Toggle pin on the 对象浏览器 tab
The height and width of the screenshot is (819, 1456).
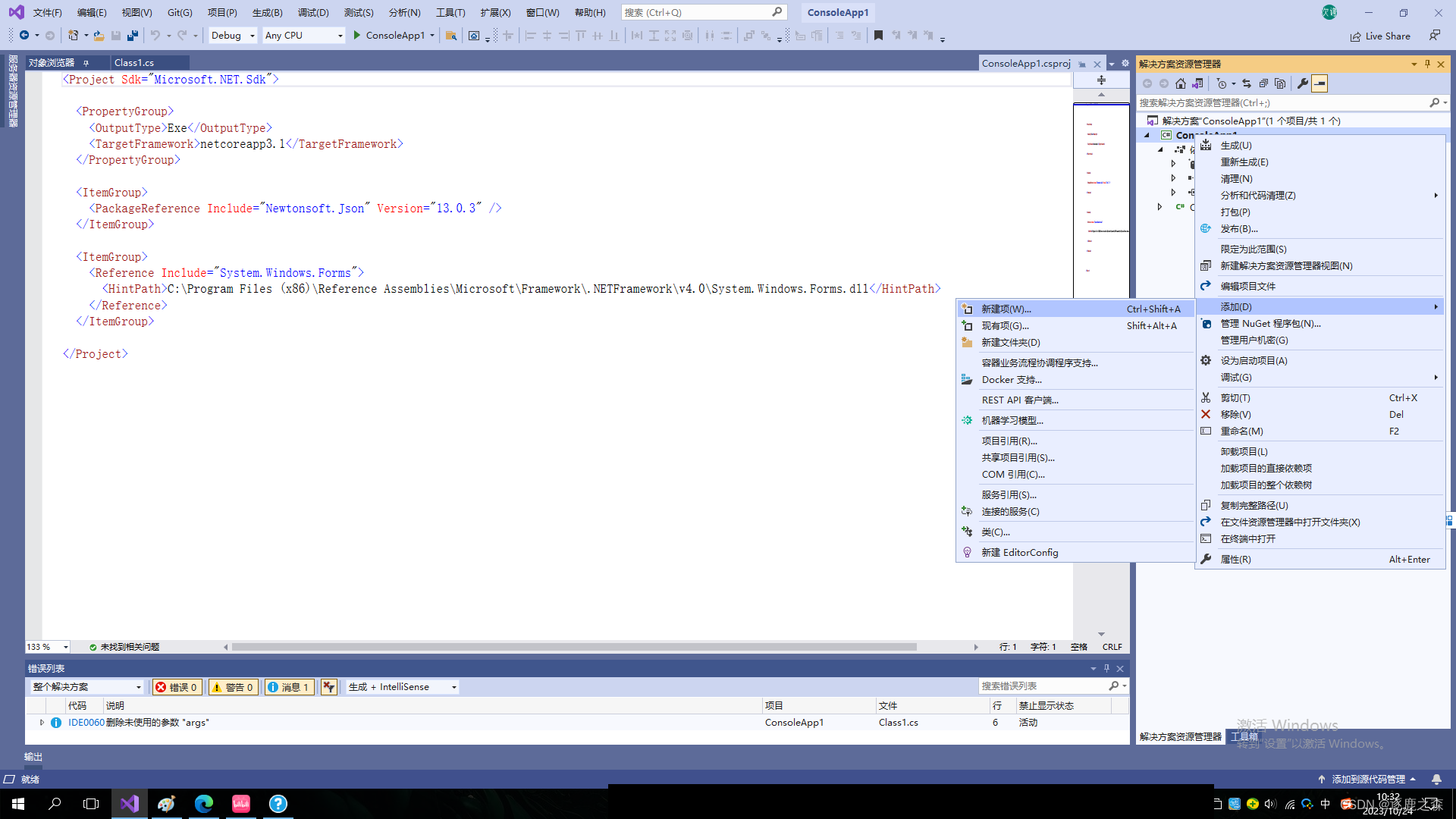[x=86, y=63]
